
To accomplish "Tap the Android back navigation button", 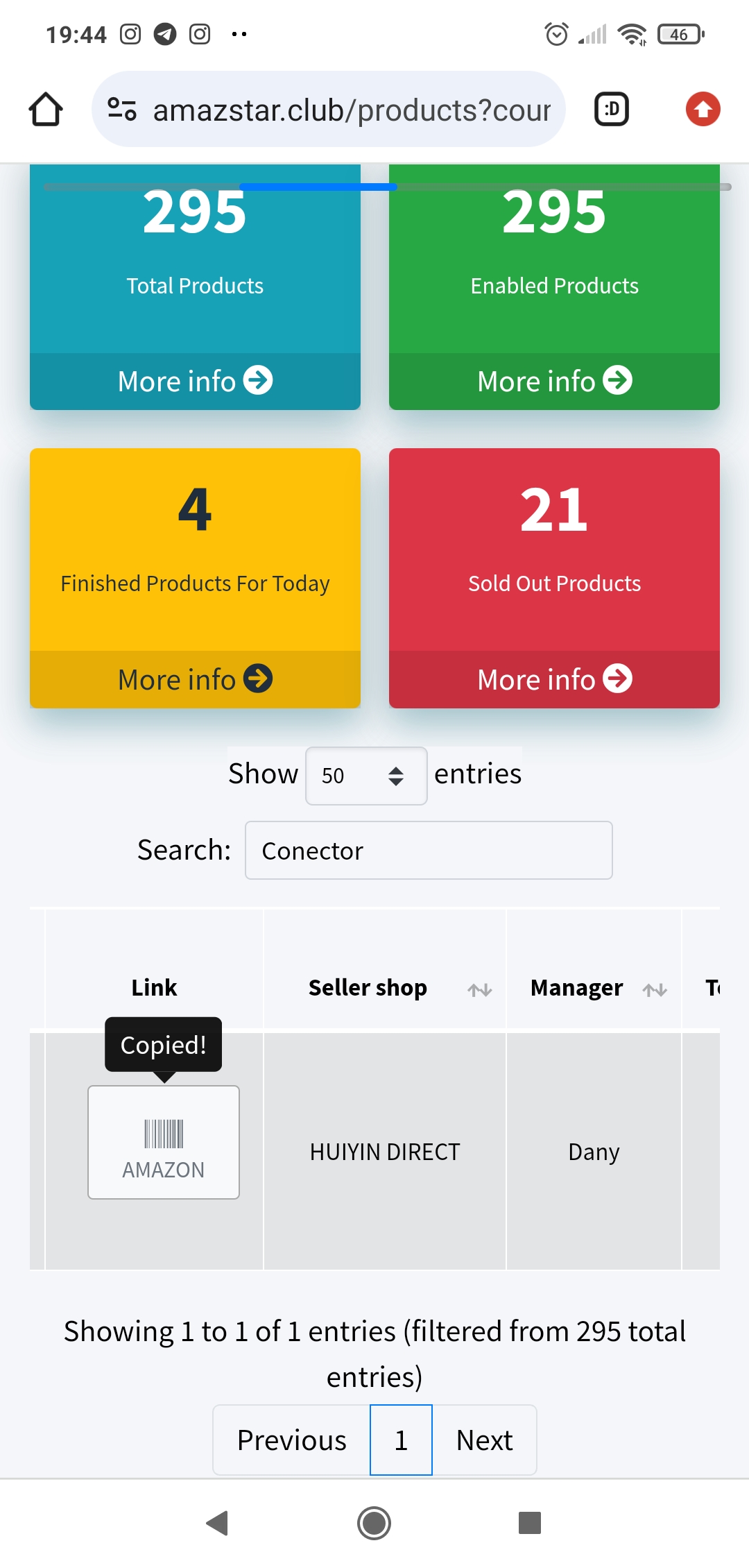I will pyautogui.click(x=218, y=1523).
